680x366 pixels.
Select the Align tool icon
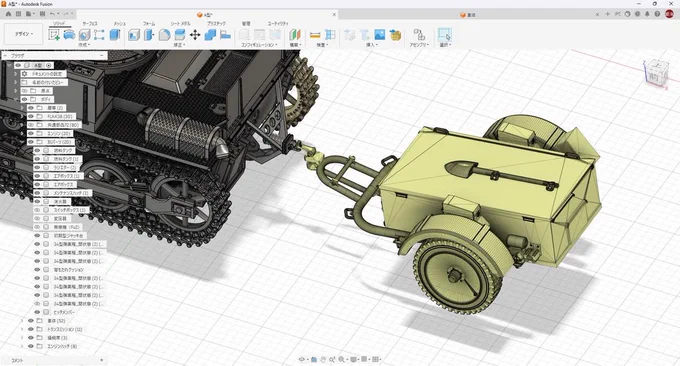click(x=225, y=35)
